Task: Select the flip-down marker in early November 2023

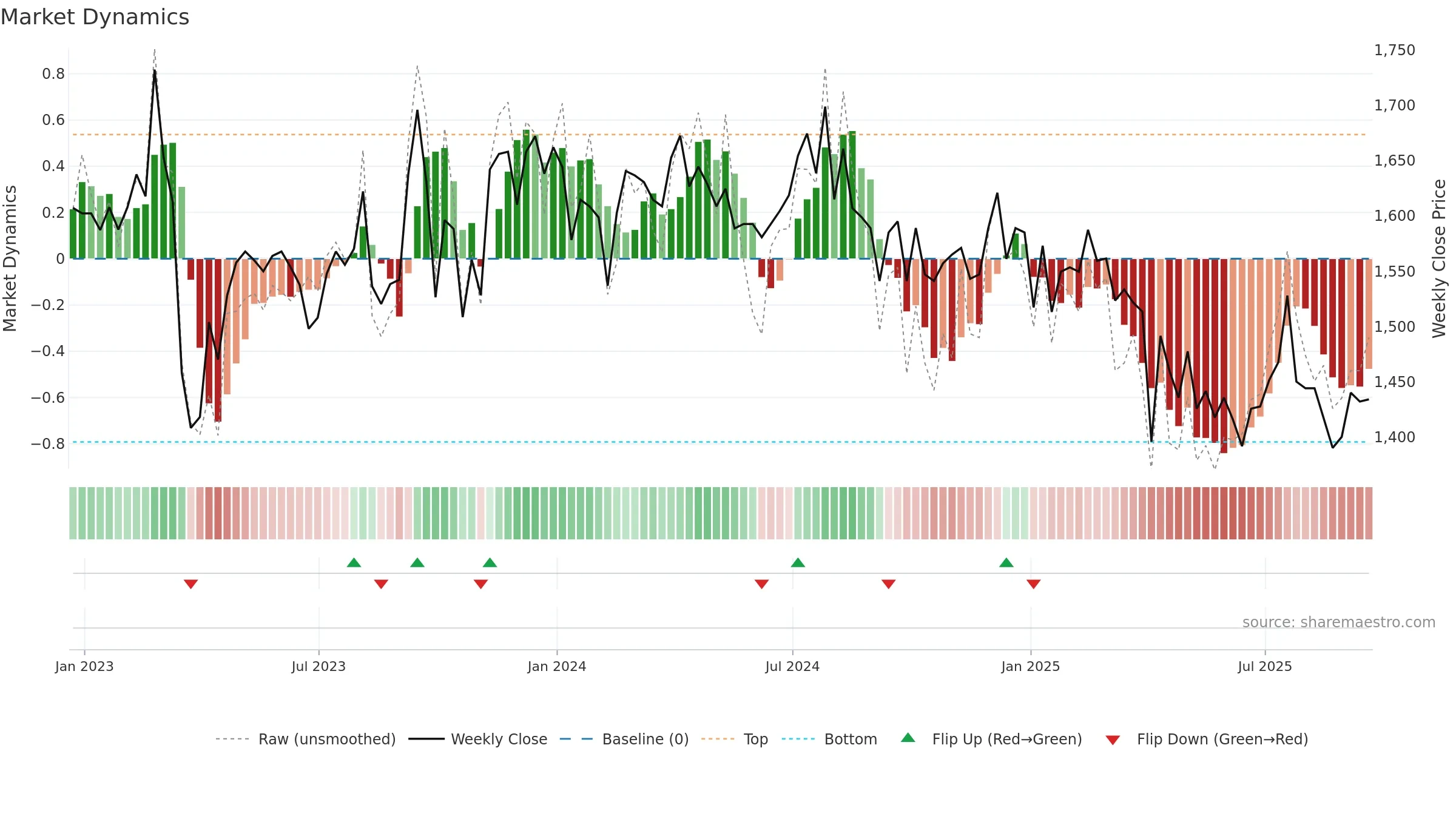Action: click(480, 584)
